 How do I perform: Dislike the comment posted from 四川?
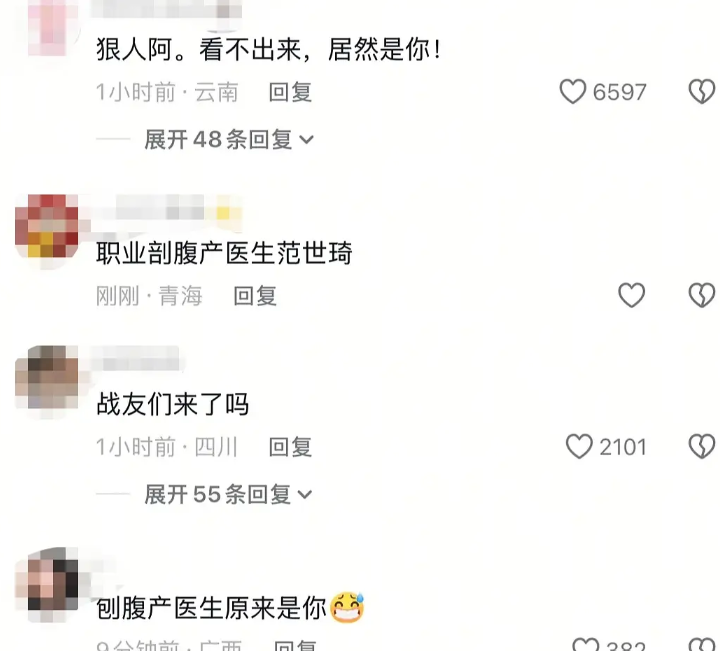703,446
